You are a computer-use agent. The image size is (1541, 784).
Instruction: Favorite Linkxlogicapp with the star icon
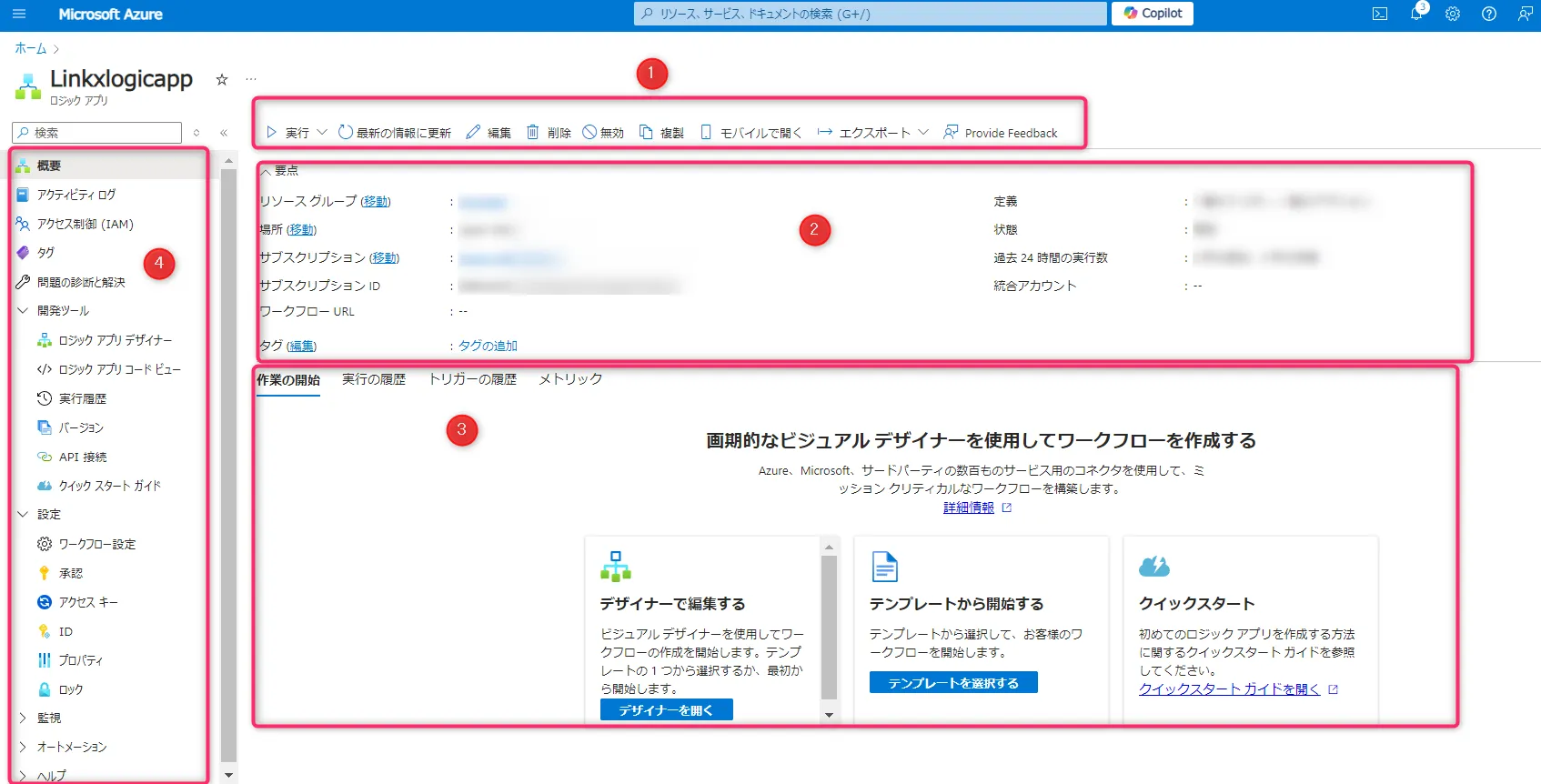coord(221,79)
